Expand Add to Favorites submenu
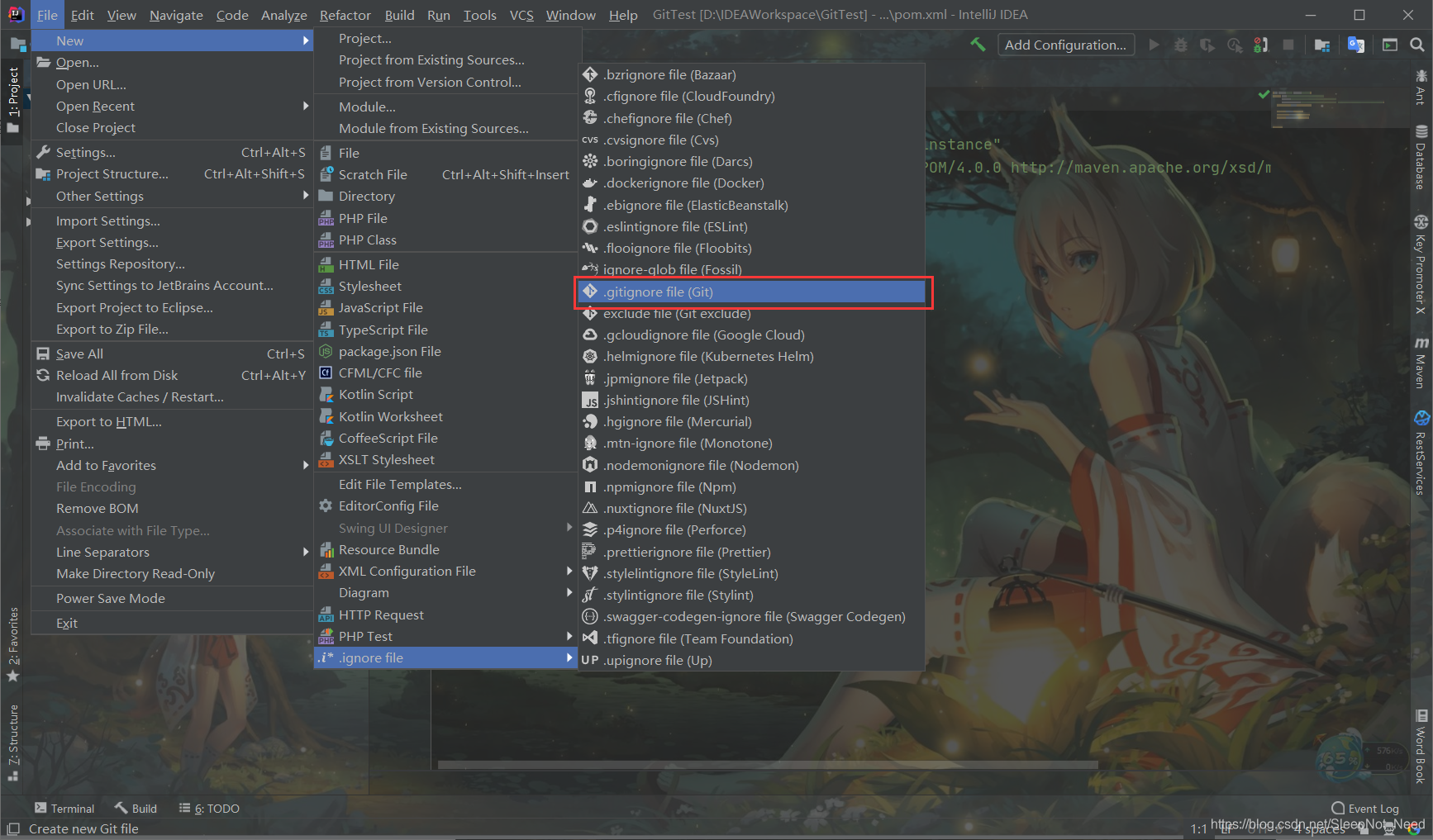This screenshot has width=1433, height=840. coord(172,465)
